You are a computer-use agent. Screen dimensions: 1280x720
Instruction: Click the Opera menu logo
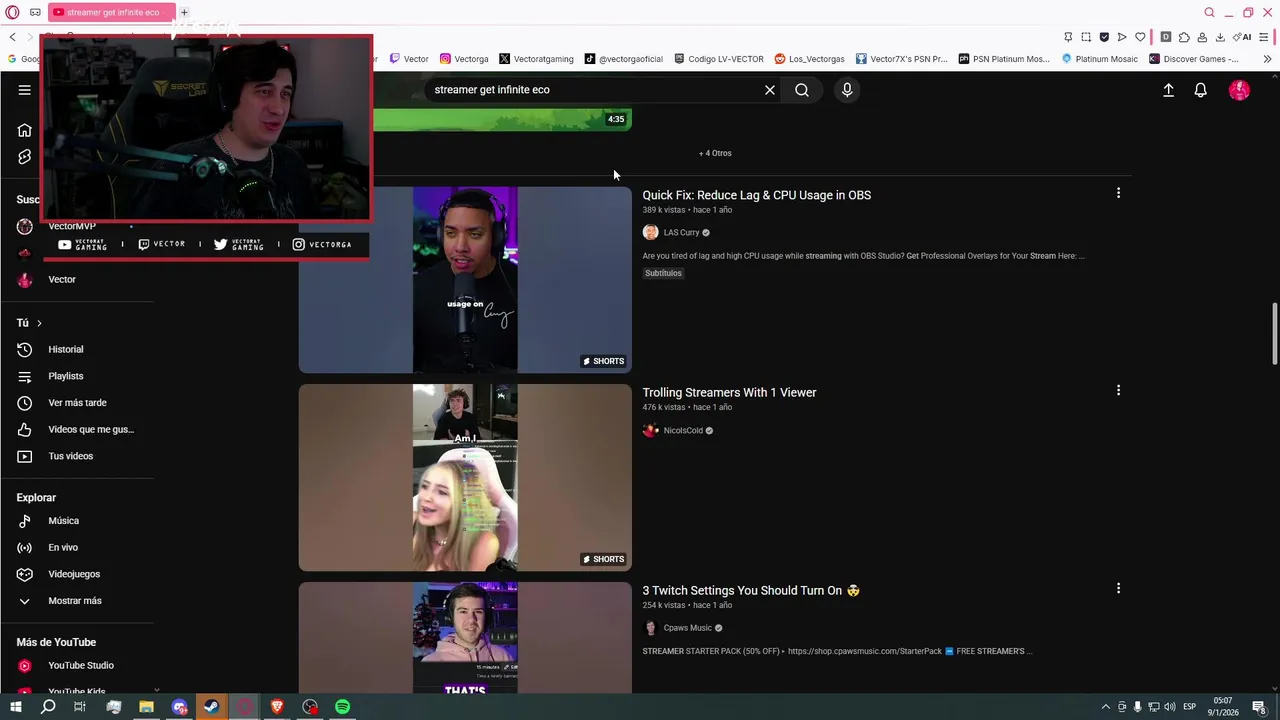pyautogui.click(x=12, y=12)
